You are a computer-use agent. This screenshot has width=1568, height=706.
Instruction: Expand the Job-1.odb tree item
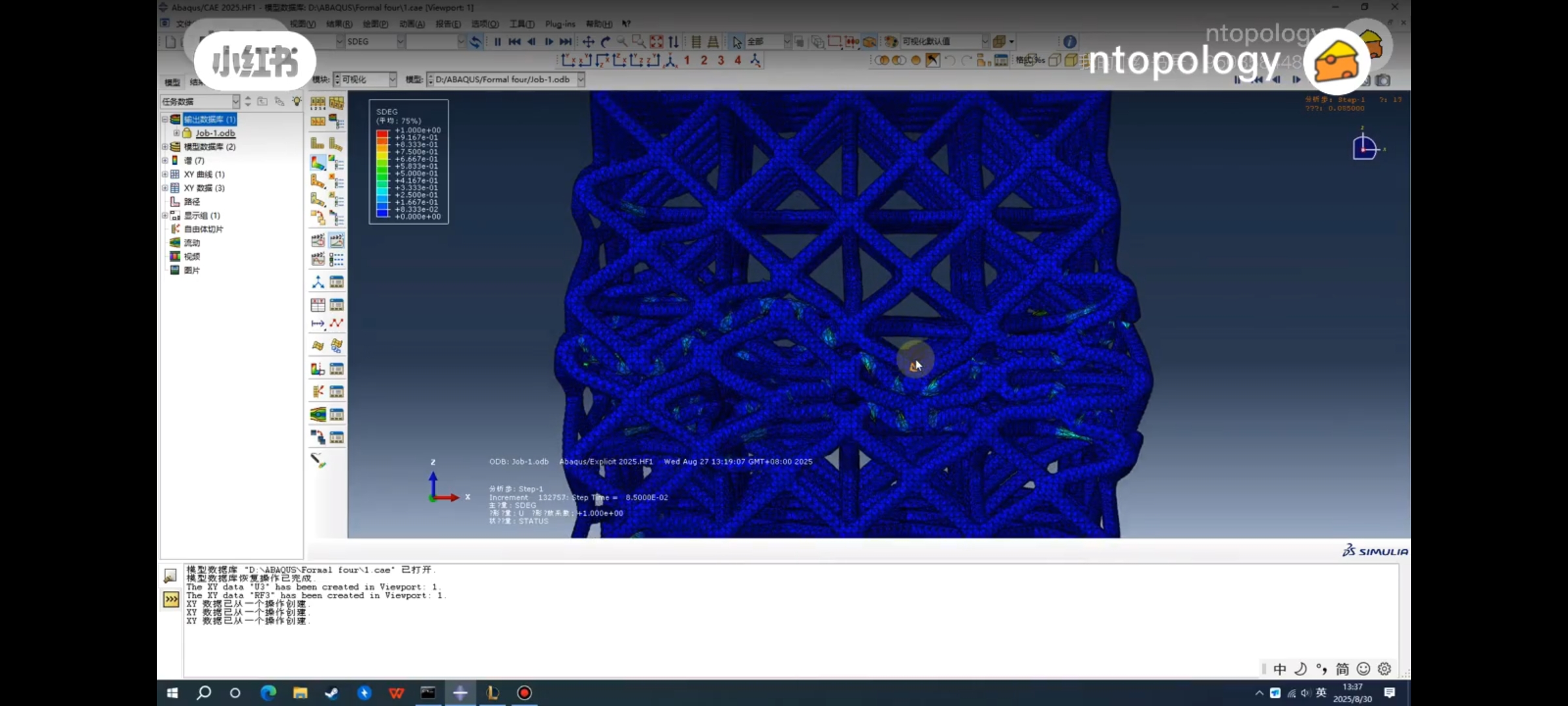pos(177,133)
